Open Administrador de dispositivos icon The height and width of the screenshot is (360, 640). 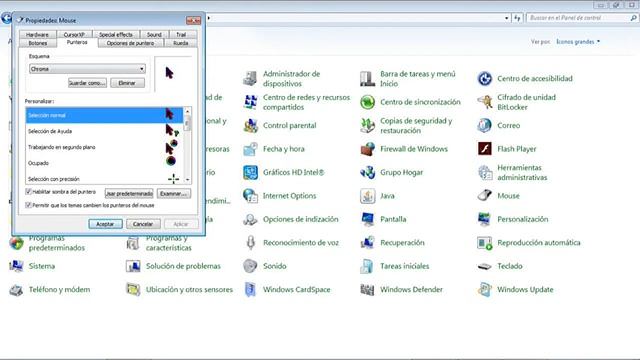(x=250, y=78)
